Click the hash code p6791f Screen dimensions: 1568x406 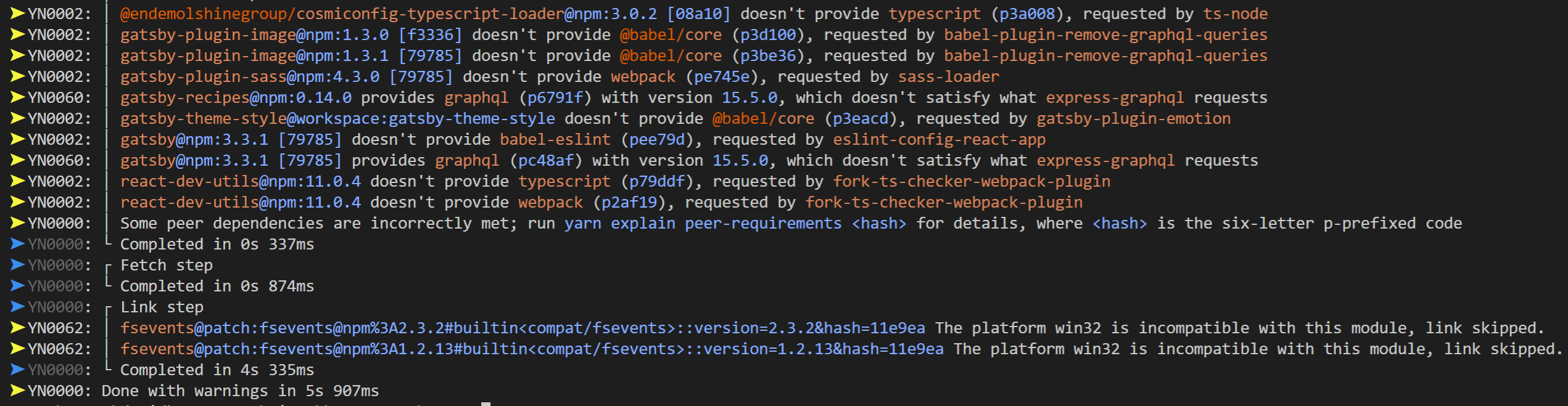tap(556, 97)
